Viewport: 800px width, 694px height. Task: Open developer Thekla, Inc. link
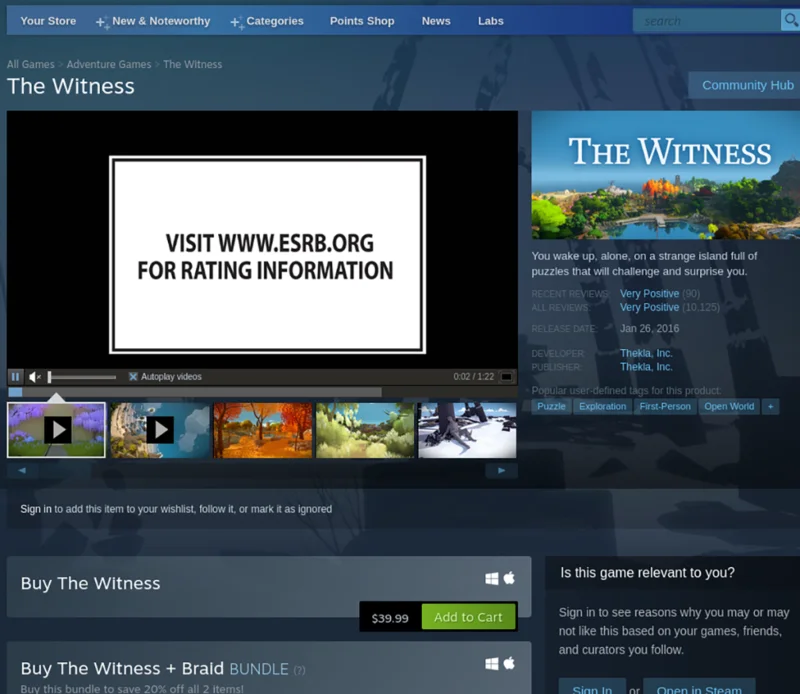pyautogui.click(x=646, y=353)
